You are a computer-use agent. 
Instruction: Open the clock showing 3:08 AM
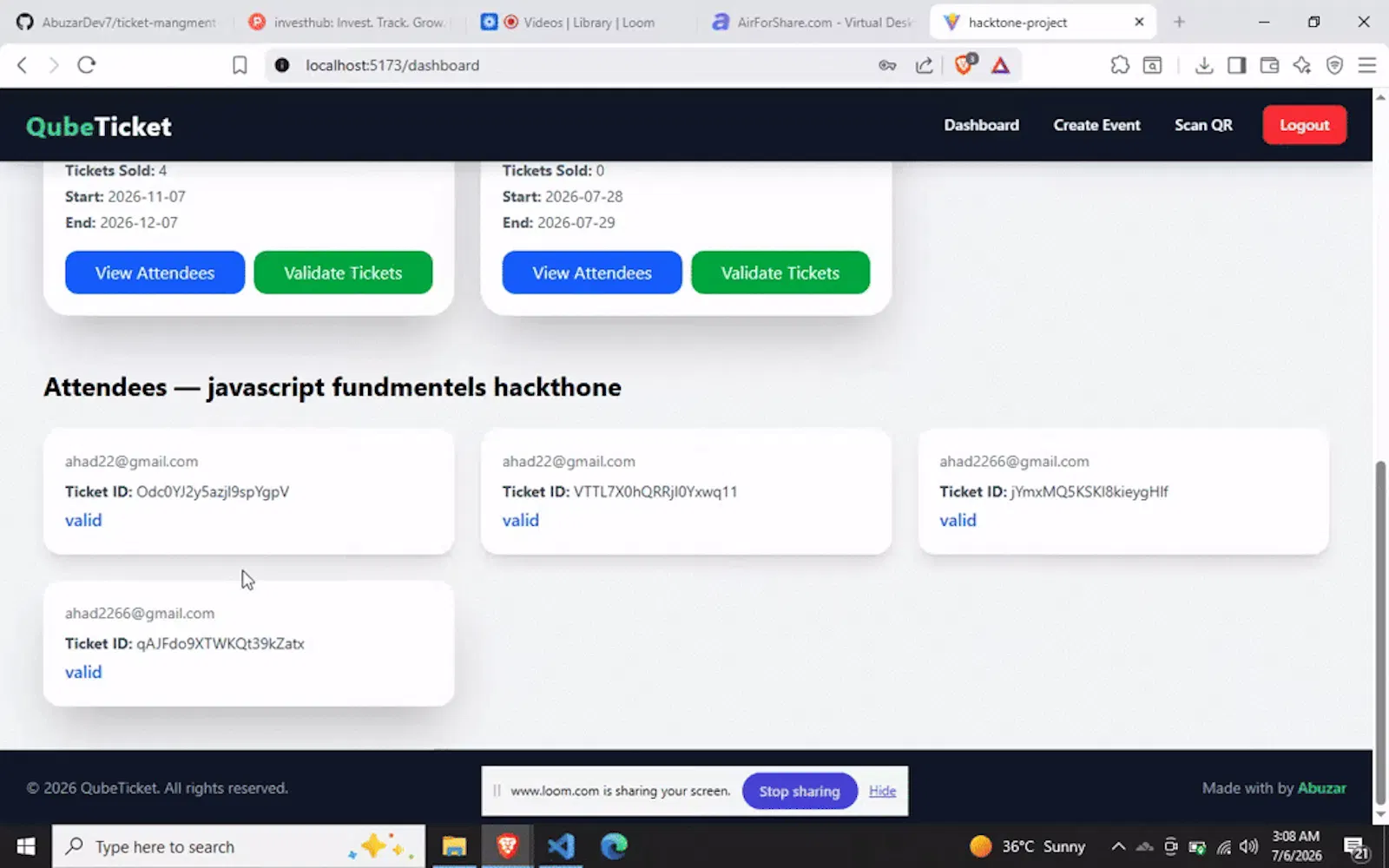pyautogui.click(x=1296, y=846)
